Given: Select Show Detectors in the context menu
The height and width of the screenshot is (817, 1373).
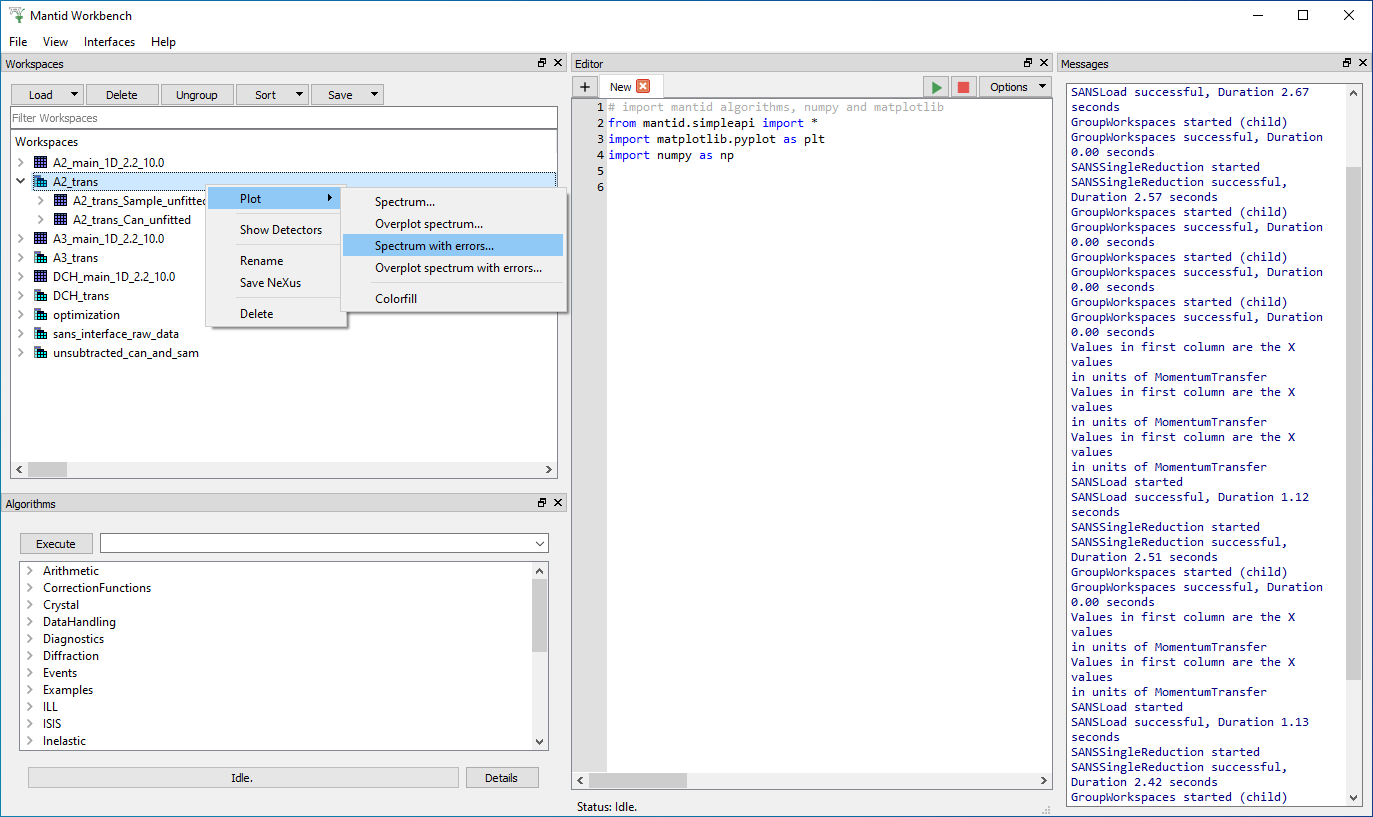Looking at the screenshot, I should pos(281,230).
